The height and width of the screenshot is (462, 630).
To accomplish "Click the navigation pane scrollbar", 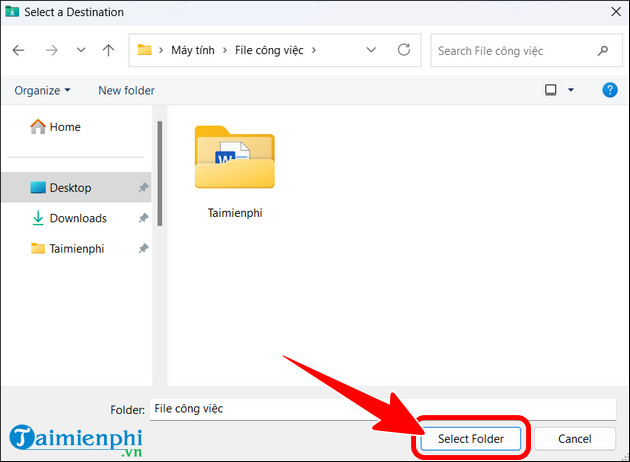I will click(160, 174).
